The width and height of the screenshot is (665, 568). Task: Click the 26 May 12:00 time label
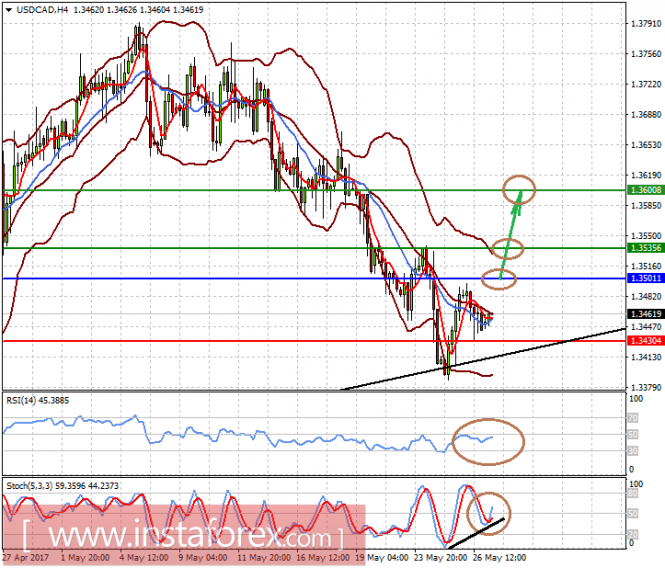click(499, 557)
